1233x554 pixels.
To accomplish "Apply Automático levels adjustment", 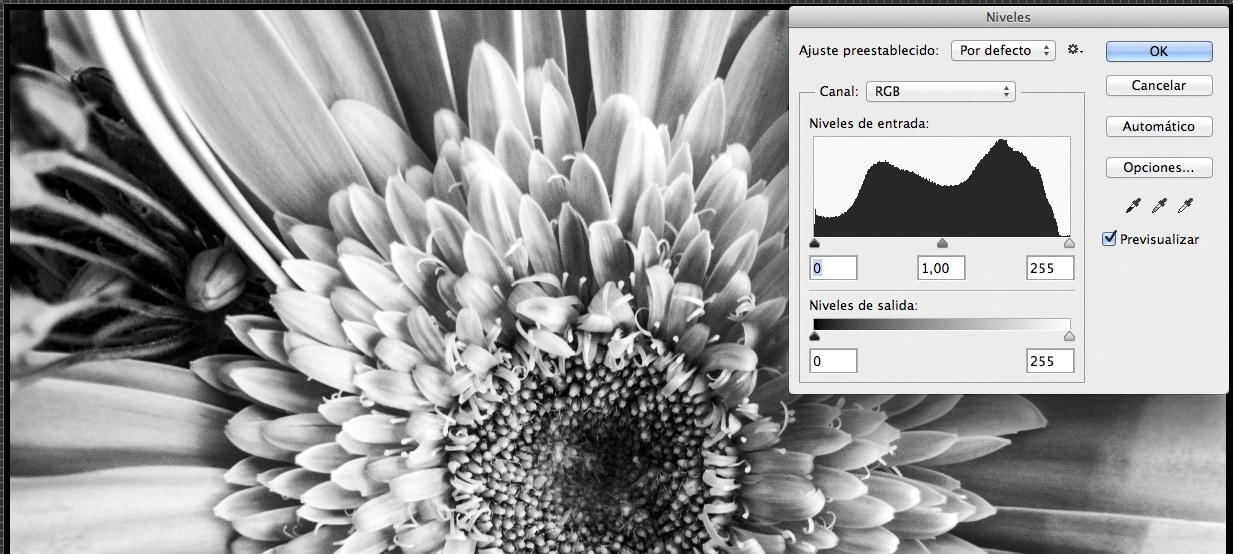I will click(x=1159, y=127).
